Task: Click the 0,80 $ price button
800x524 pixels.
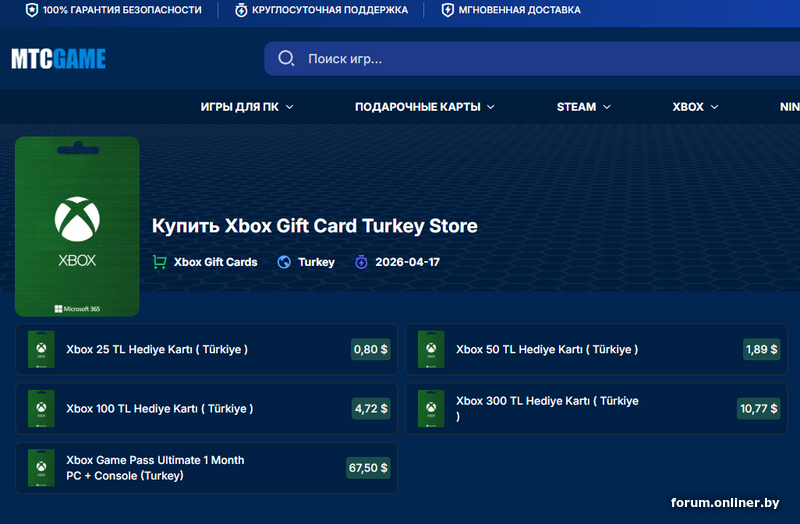Action: [x=370, y=350]
